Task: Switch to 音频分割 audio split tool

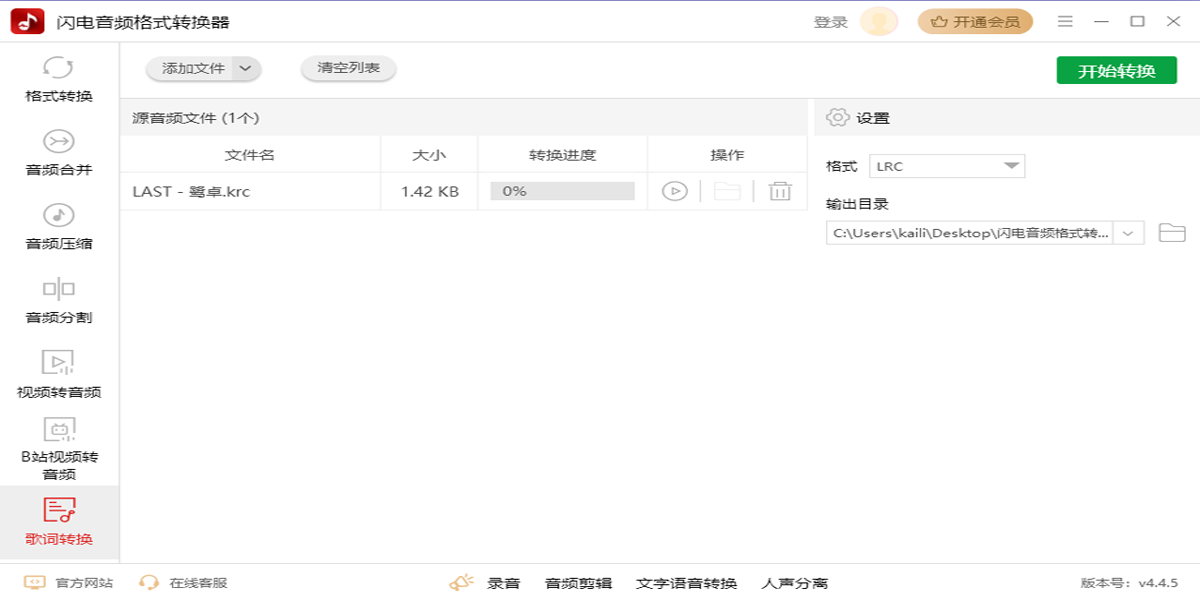Action: click(59, 302)
